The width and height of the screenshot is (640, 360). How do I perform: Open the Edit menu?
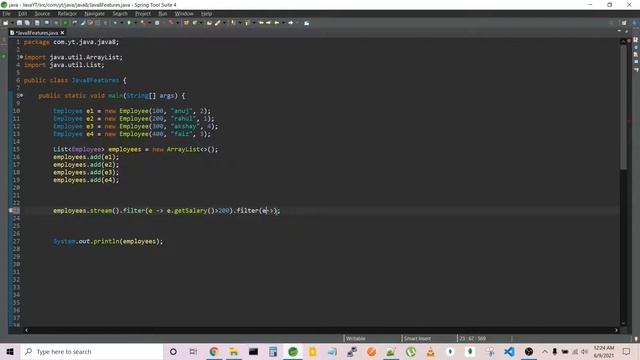click(x=22, y=14)
